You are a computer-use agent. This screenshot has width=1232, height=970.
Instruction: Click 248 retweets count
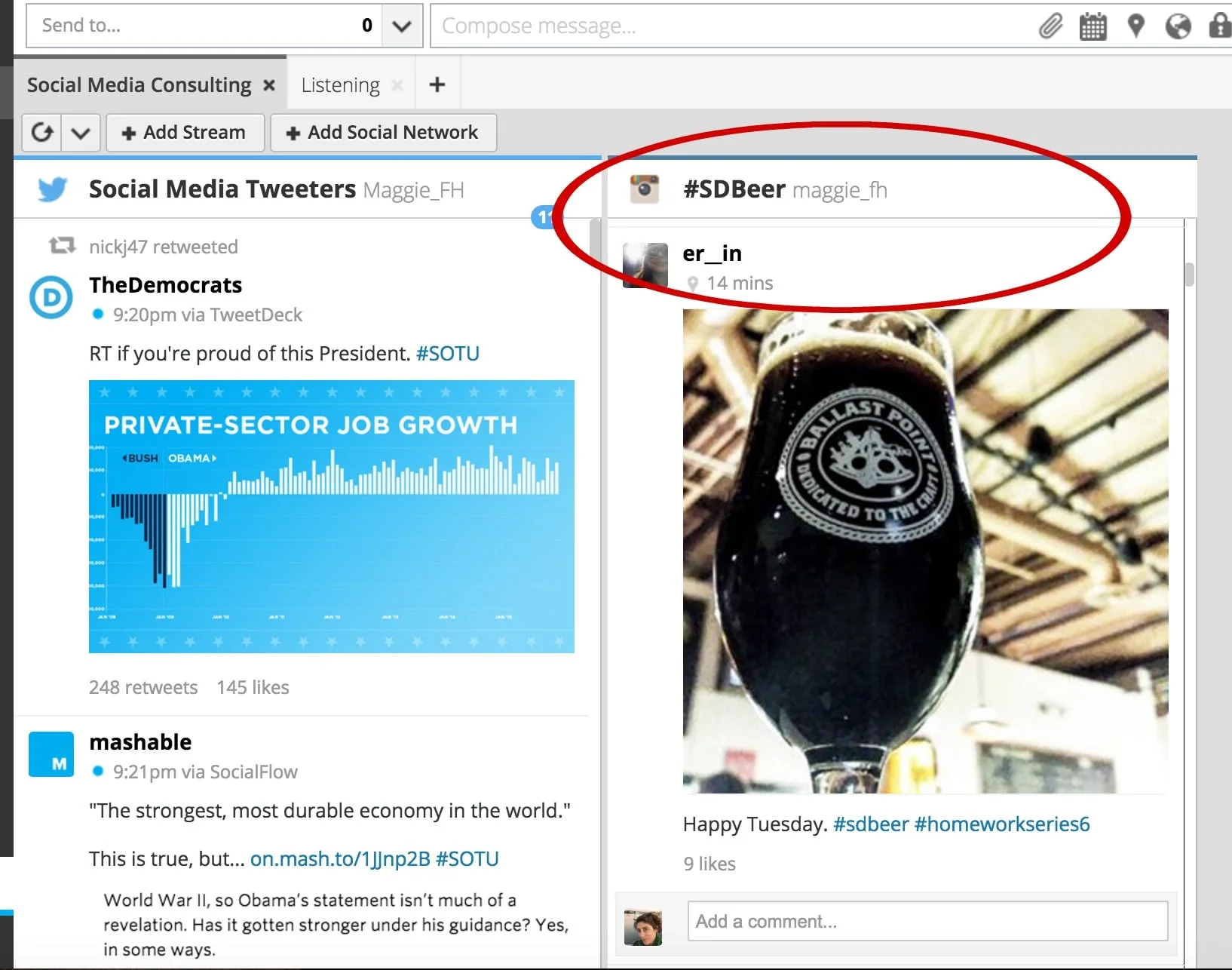click(143, 687)
